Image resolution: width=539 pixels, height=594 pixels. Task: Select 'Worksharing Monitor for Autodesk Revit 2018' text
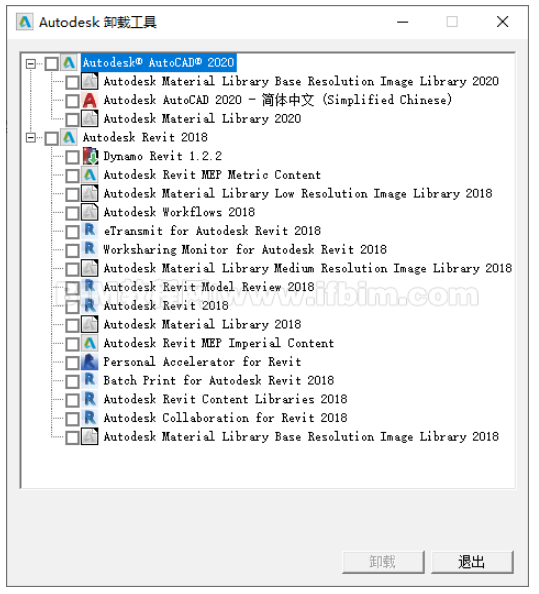(x=245, y=250)
